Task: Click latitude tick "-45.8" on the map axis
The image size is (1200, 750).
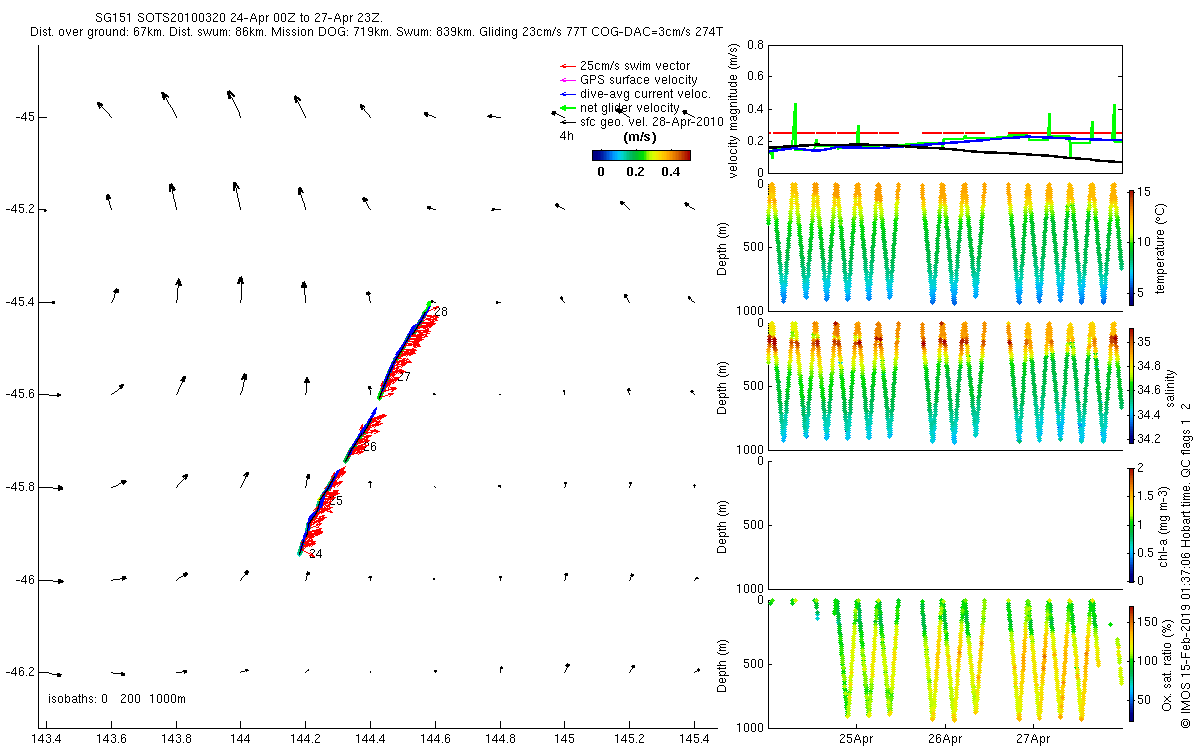Action: click(x=19, y=487)
